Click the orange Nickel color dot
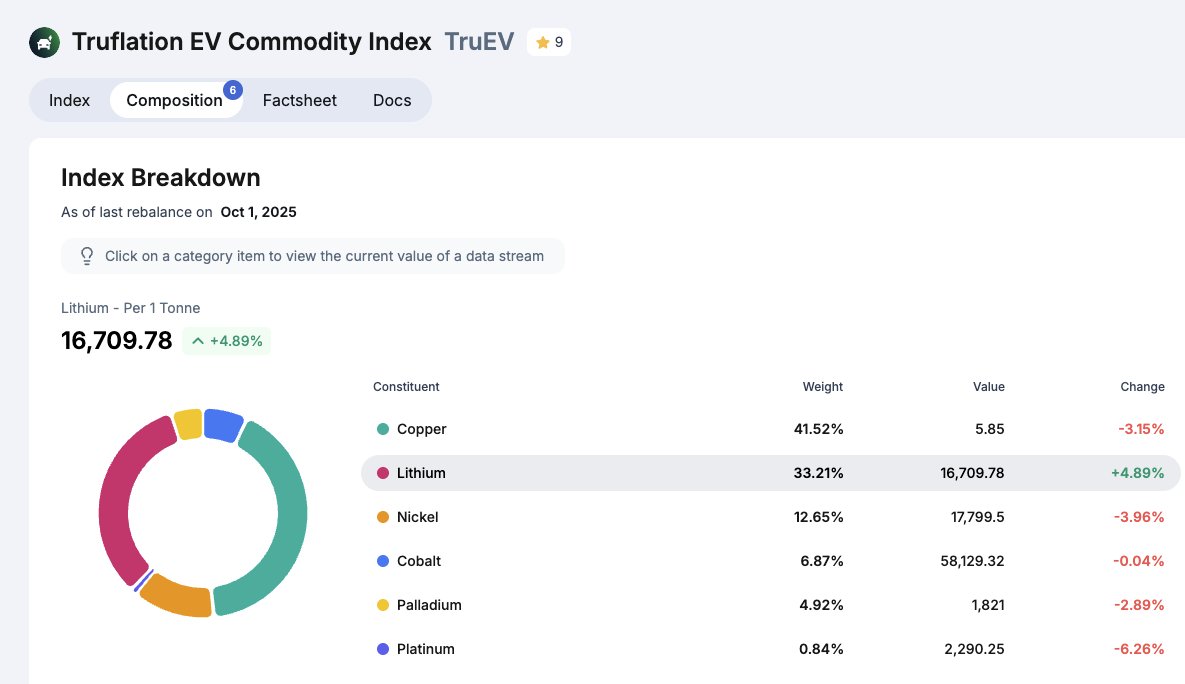Image resolution: width=1185 pixels, height=684 pixels. point(383,517)
